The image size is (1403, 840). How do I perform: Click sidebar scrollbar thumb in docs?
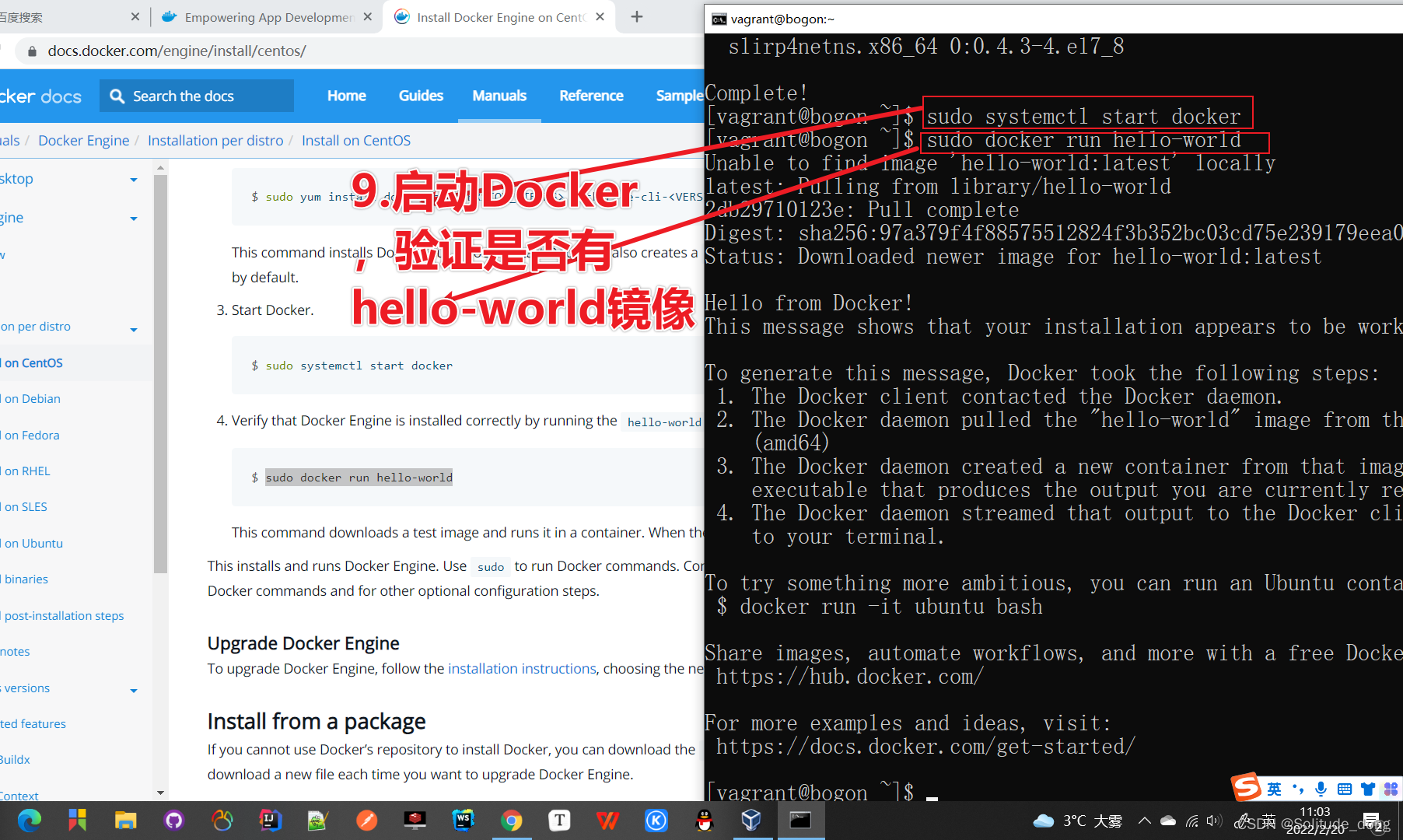[x=160, y=373]
